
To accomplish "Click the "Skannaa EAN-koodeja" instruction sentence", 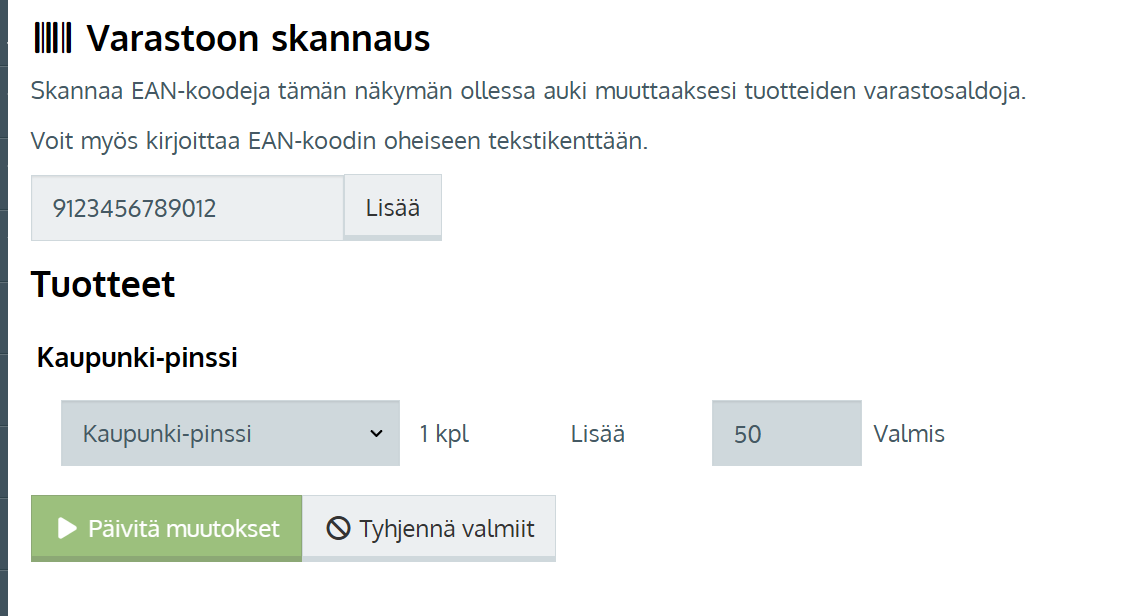I will point(528,91).
